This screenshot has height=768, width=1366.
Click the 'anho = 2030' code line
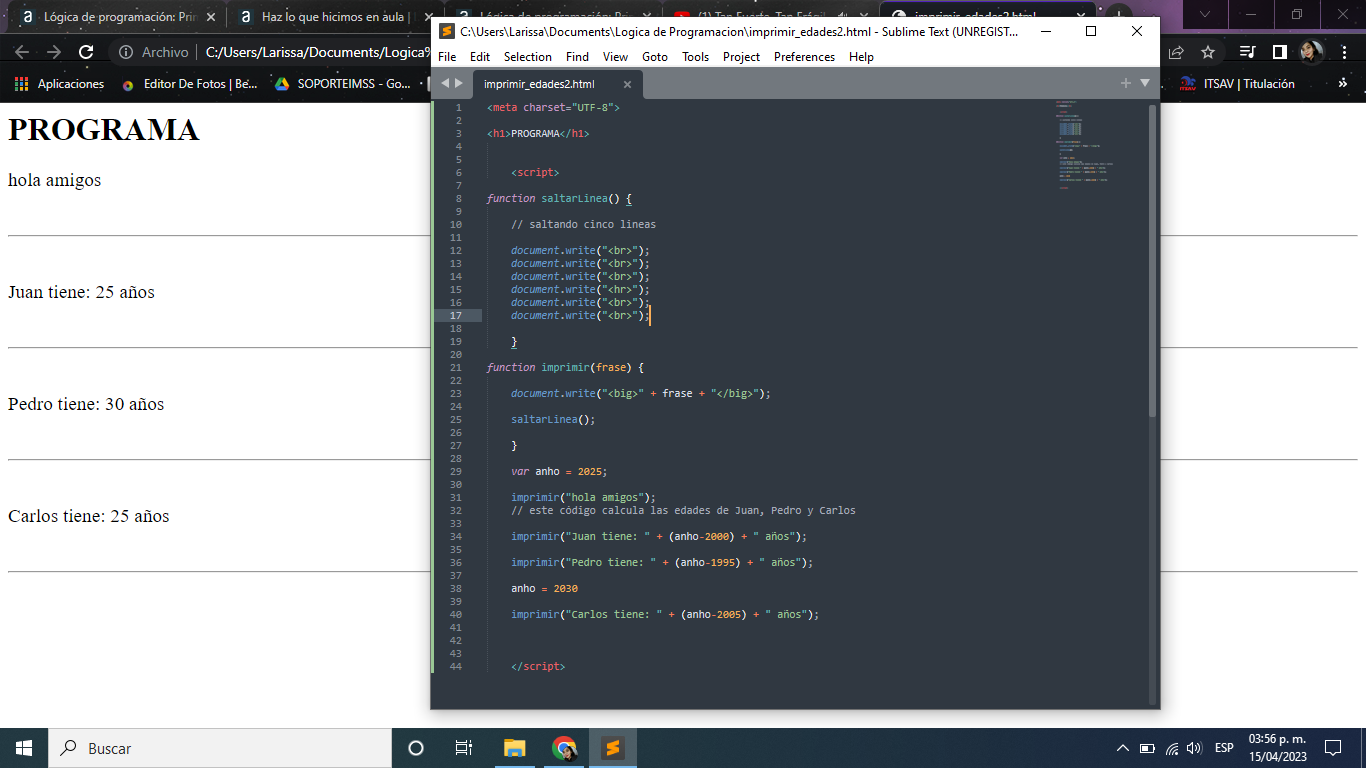click(x=544, y=588)
